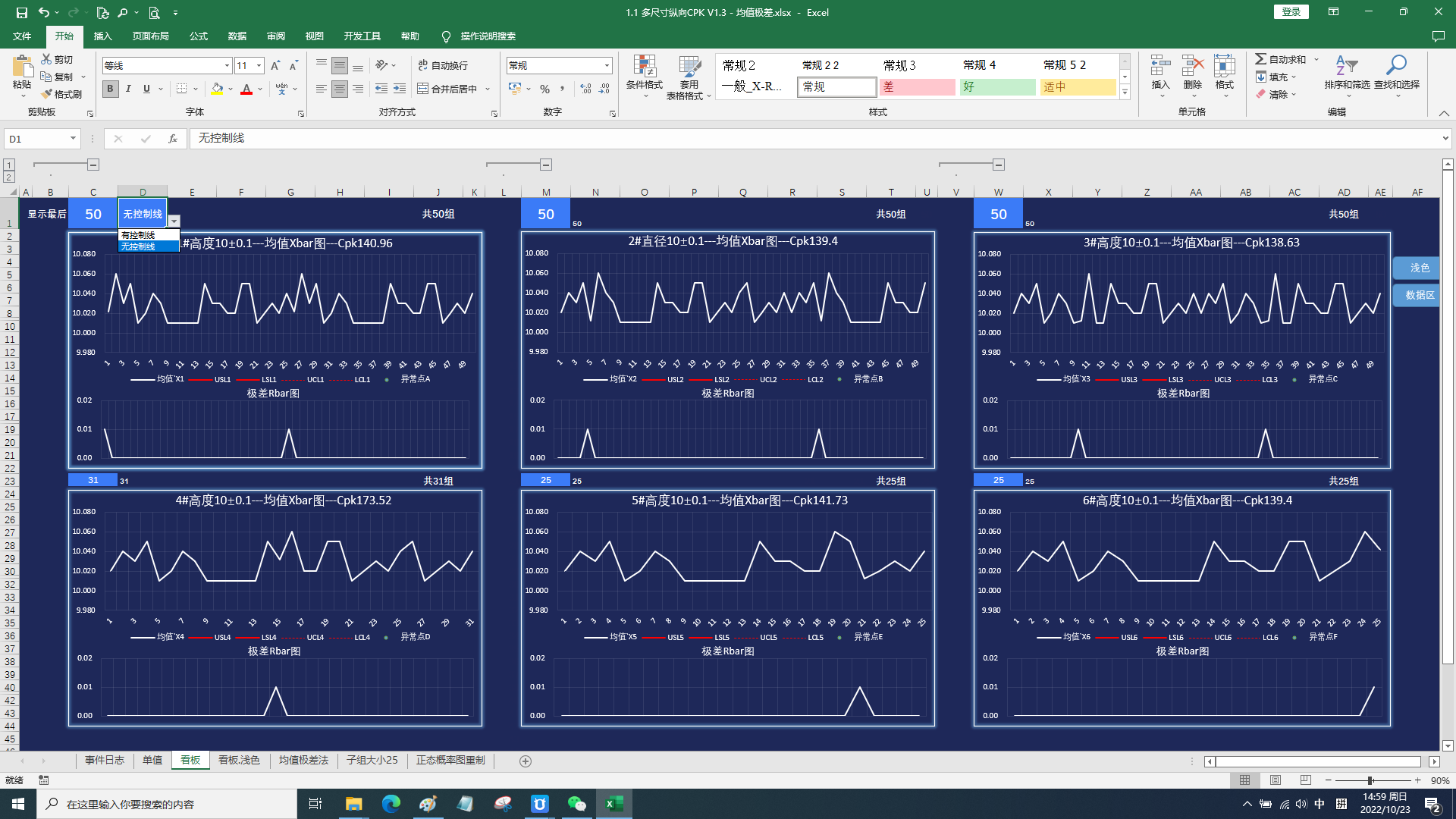Align text to the left
Viewport: 1456px width, 819px height.
click(322, 89)
